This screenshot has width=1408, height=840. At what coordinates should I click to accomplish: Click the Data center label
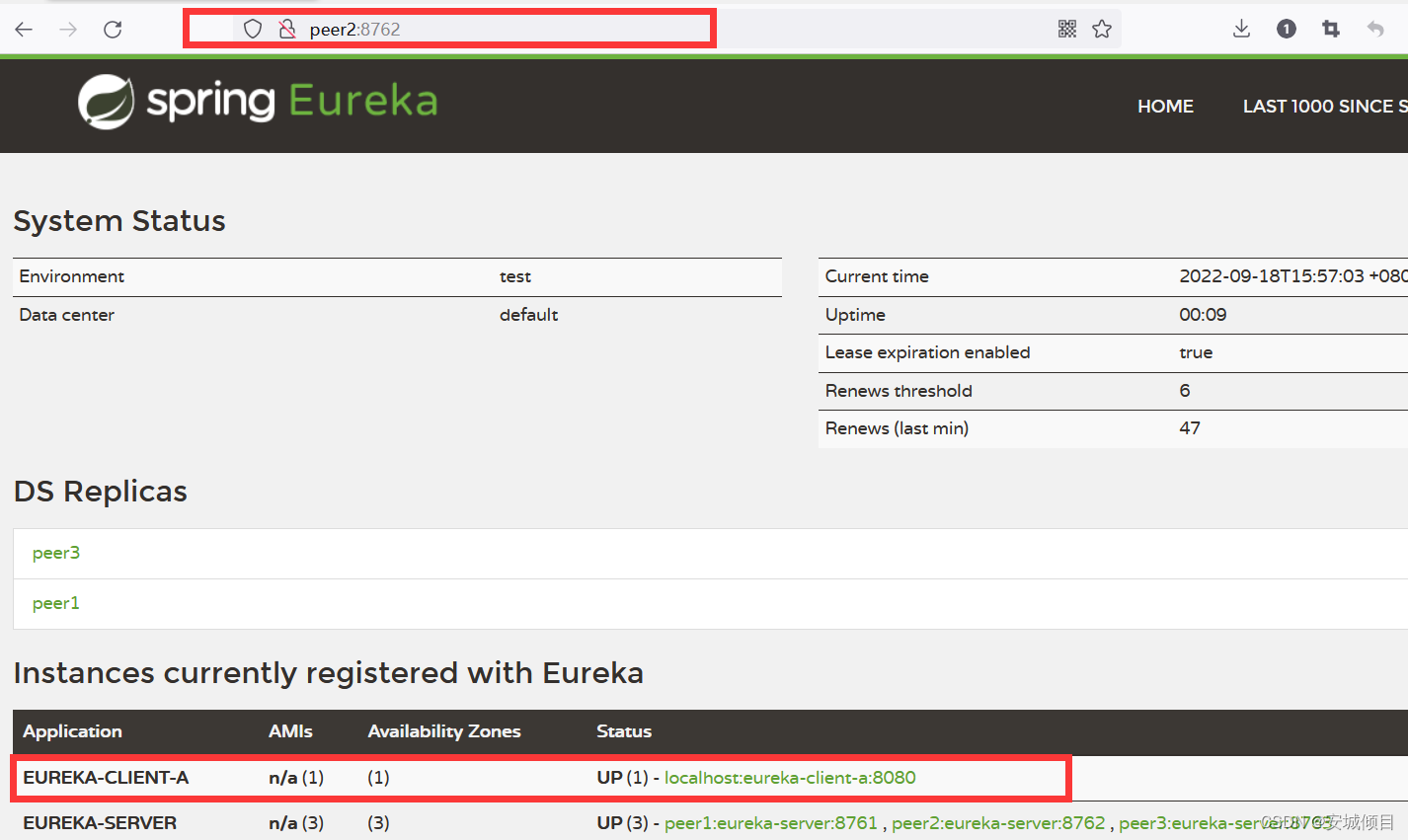[67, 315]
